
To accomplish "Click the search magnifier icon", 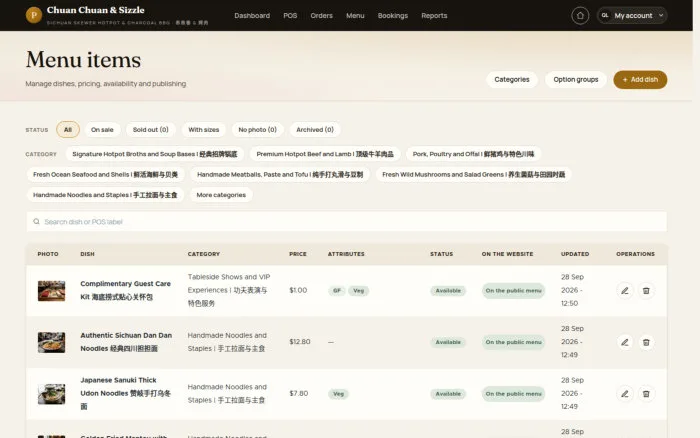I will pyautogui.click(x=37, y=221).
